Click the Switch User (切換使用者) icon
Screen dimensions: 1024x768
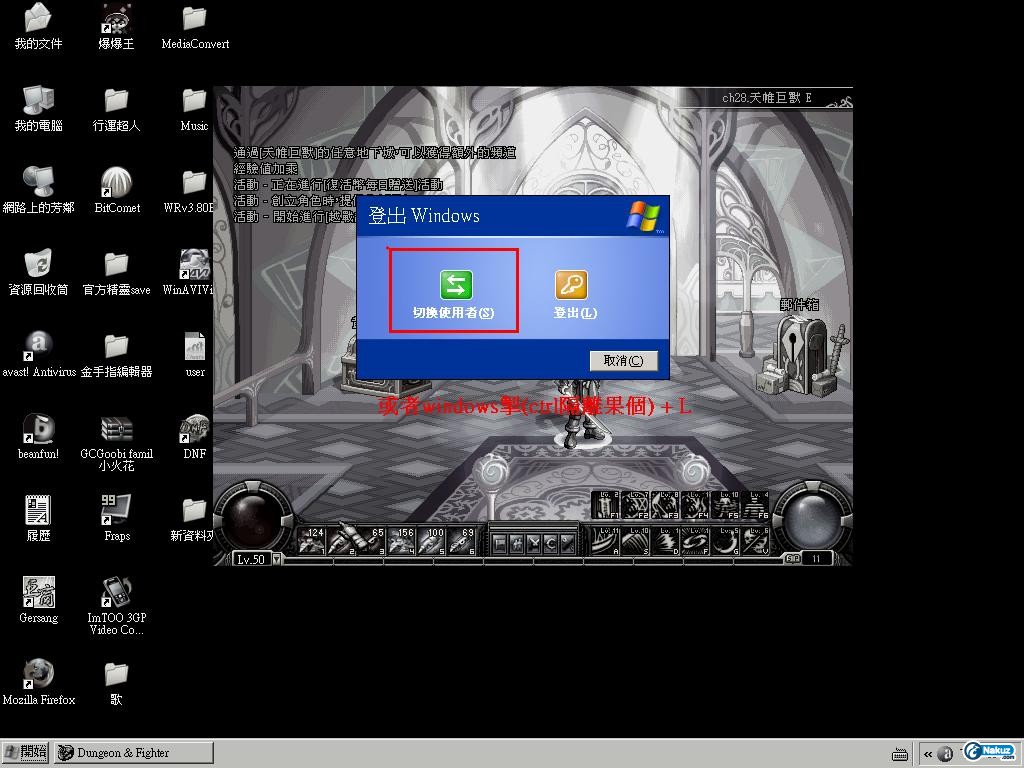(x=455, y=285)
